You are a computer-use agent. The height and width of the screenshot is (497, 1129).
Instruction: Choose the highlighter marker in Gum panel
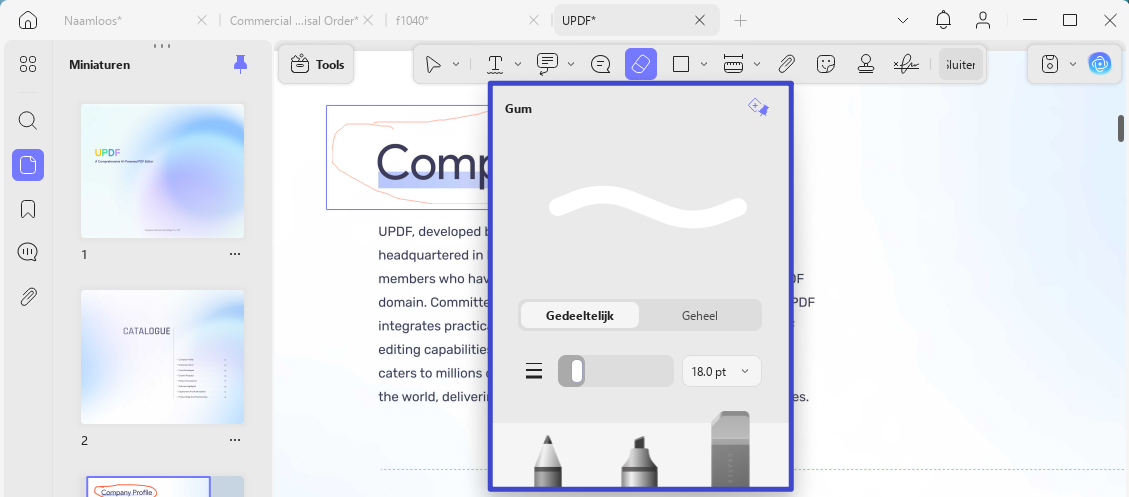coord(639,461)
